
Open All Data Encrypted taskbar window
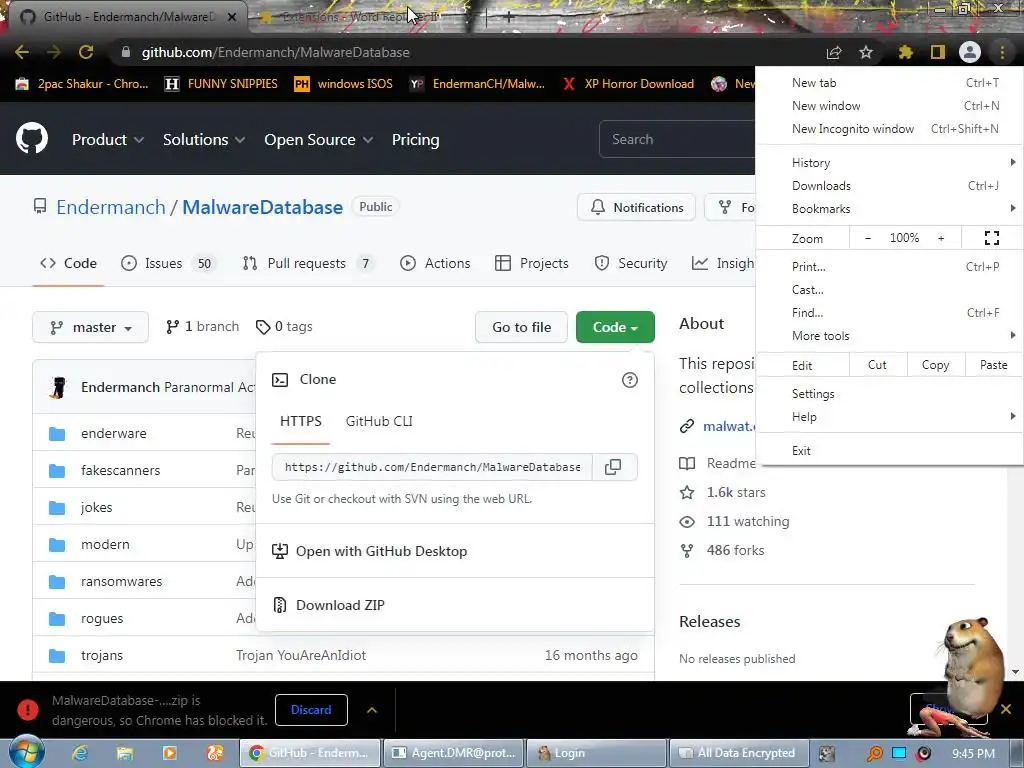740,753
